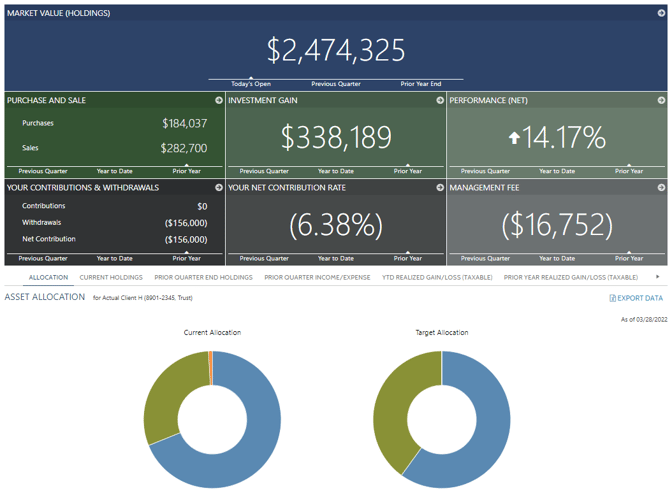
Task: Click the Purchases amount $184,037
Action: click(x=184, y=123)
